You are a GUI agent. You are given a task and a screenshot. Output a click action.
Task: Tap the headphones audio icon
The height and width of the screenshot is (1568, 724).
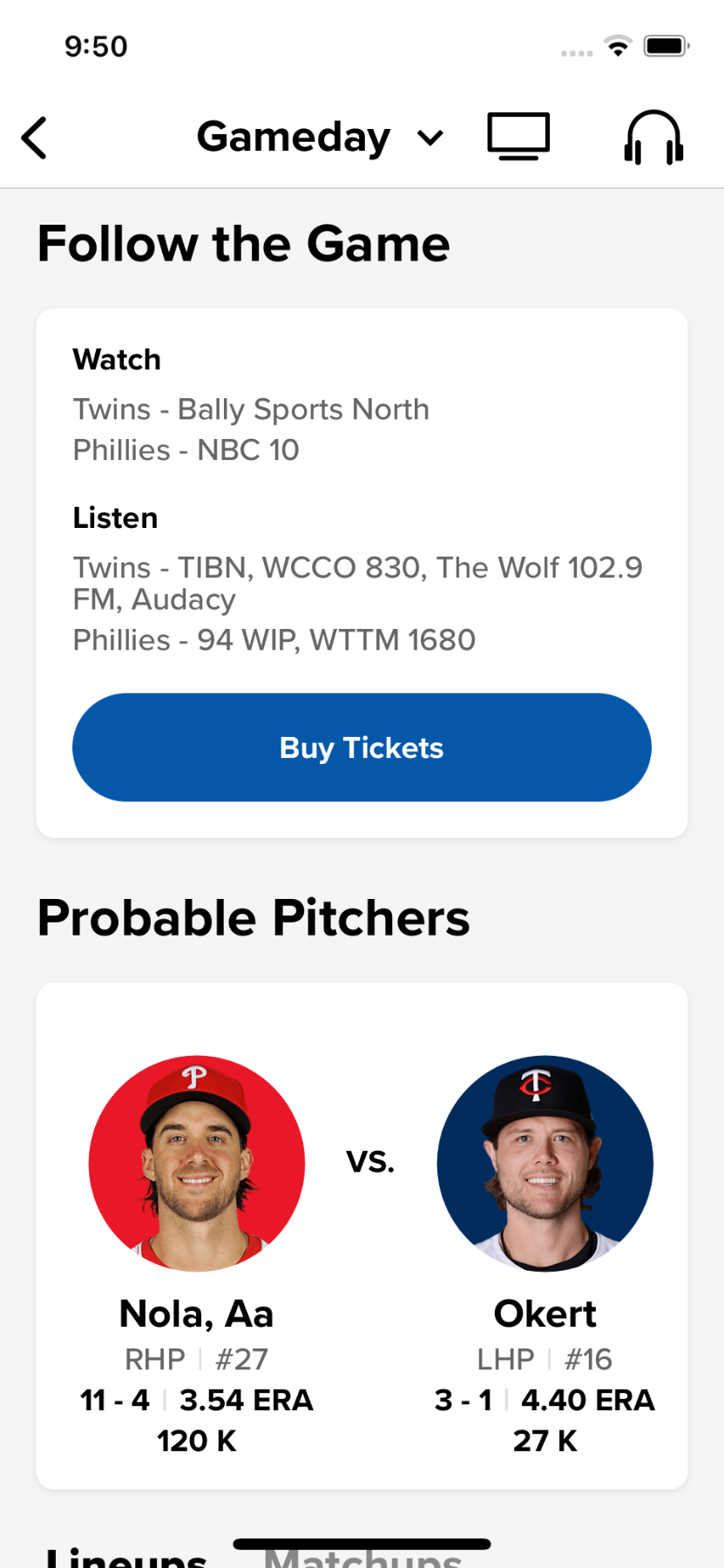(653, 138)
